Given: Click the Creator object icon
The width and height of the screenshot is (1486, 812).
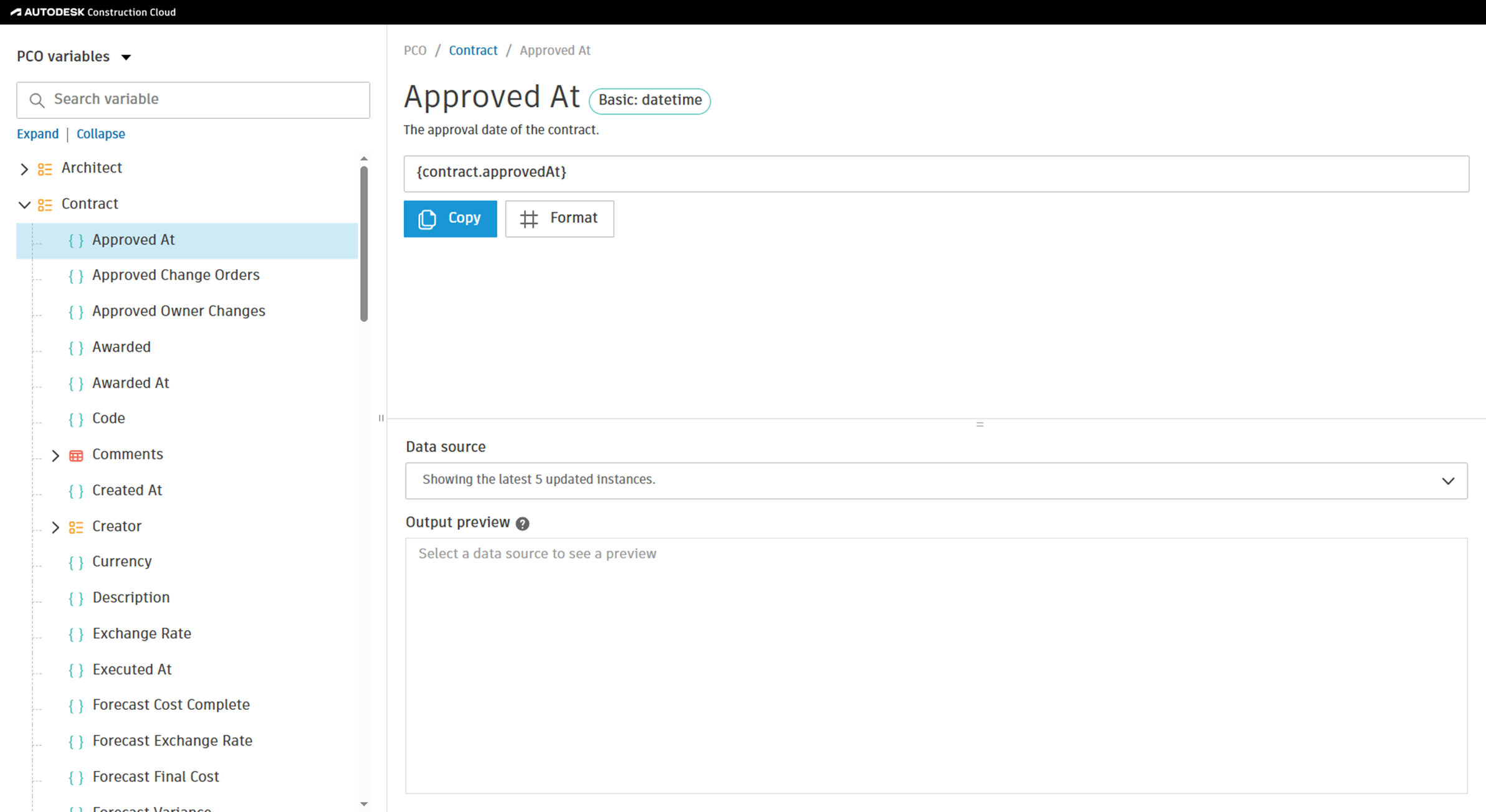Looking at the screenshot, I should (76, 527).
